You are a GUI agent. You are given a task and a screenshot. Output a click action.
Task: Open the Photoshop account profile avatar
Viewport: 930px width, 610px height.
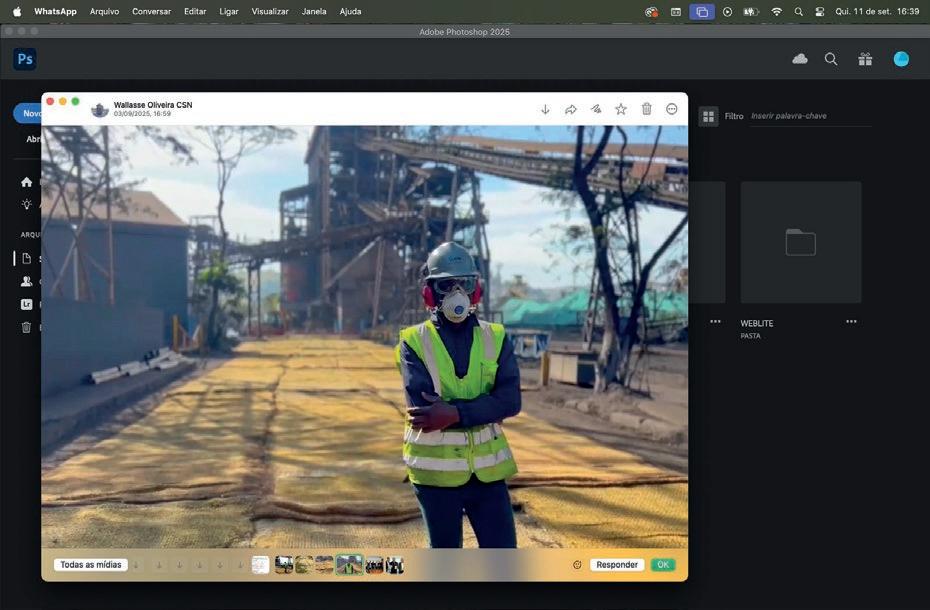[x=901, y=59]
